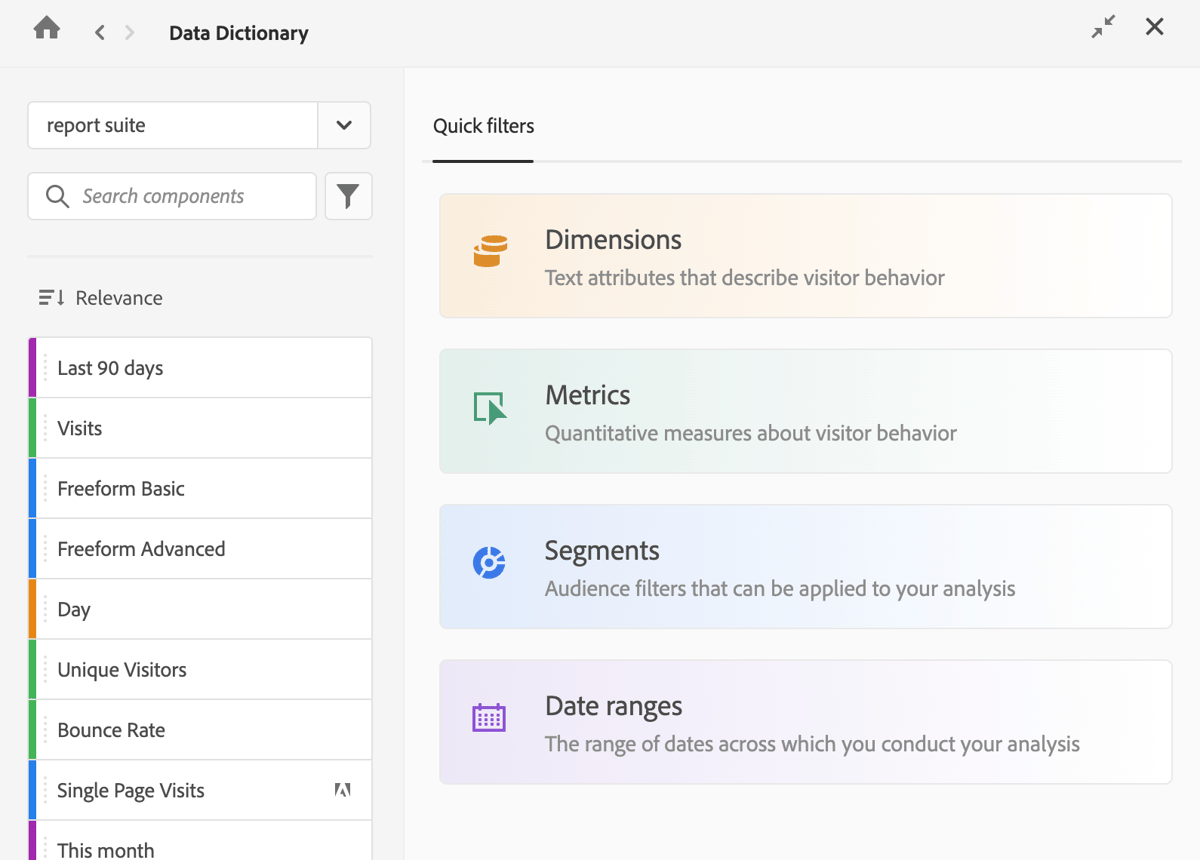
Task: Switch to the Quick filters tab
Action: click(x=483, y=125)
